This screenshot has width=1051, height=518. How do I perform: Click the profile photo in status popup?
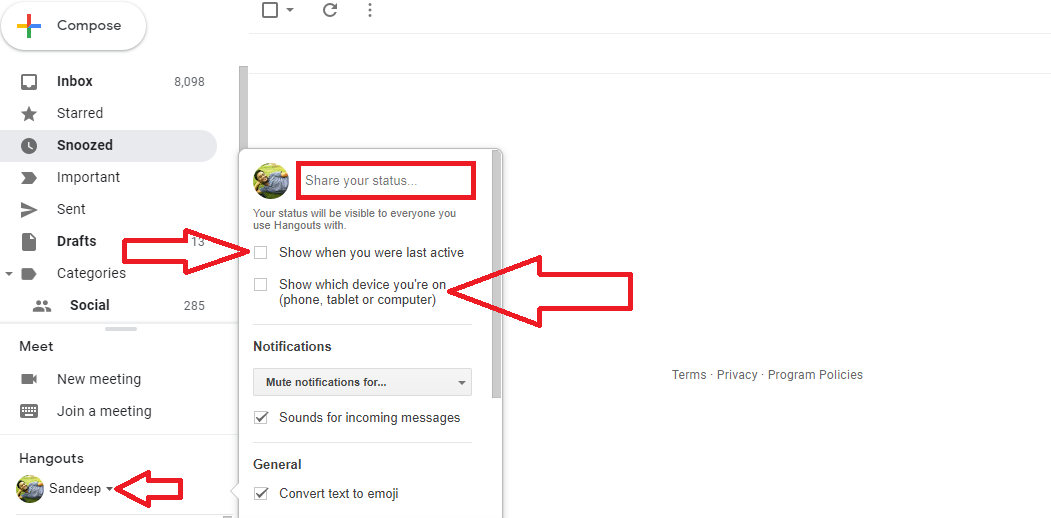271,181
